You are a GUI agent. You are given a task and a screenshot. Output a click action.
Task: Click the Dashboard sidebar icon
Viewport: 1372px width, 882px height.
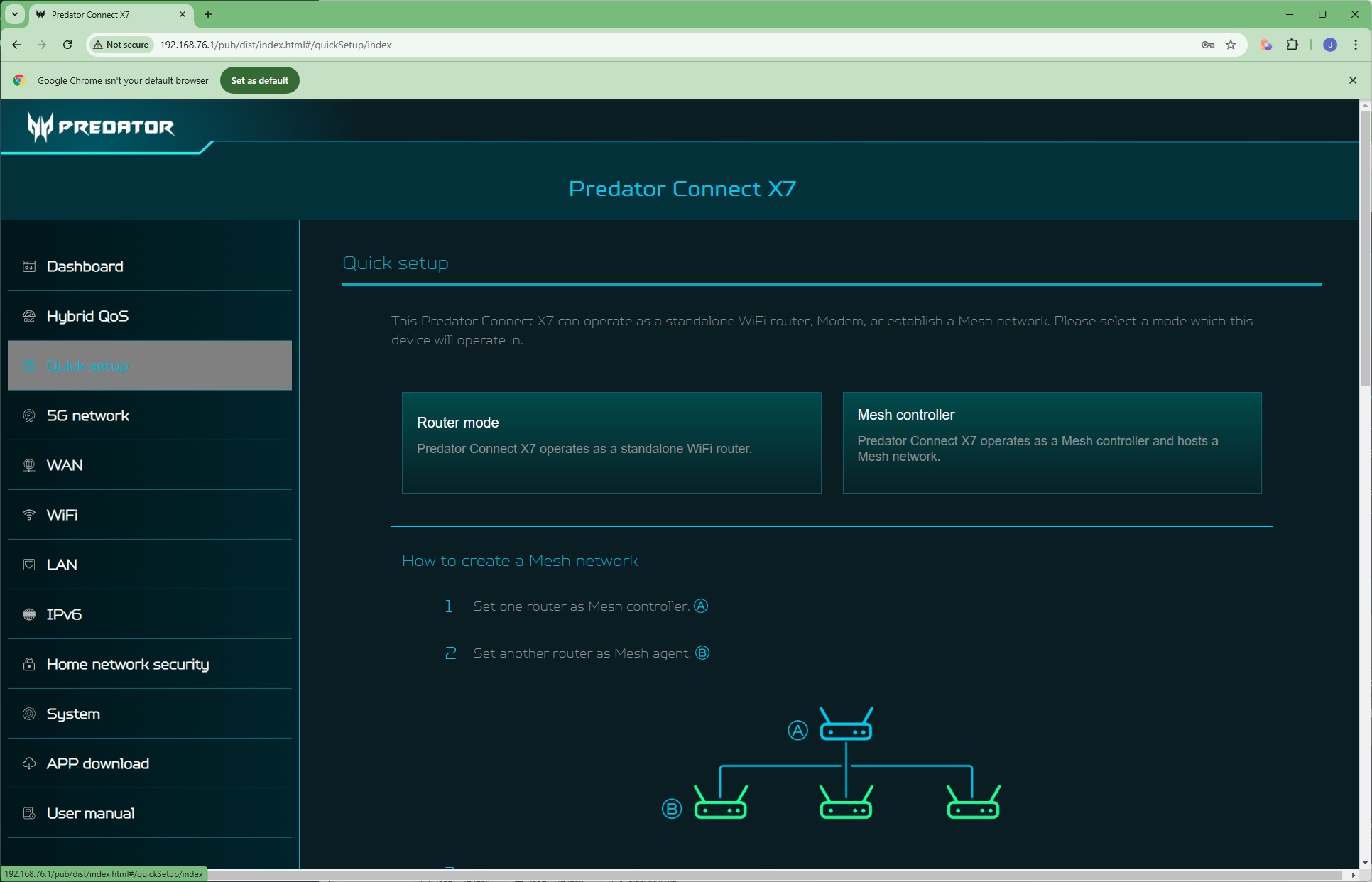click(x=29, y=266)
